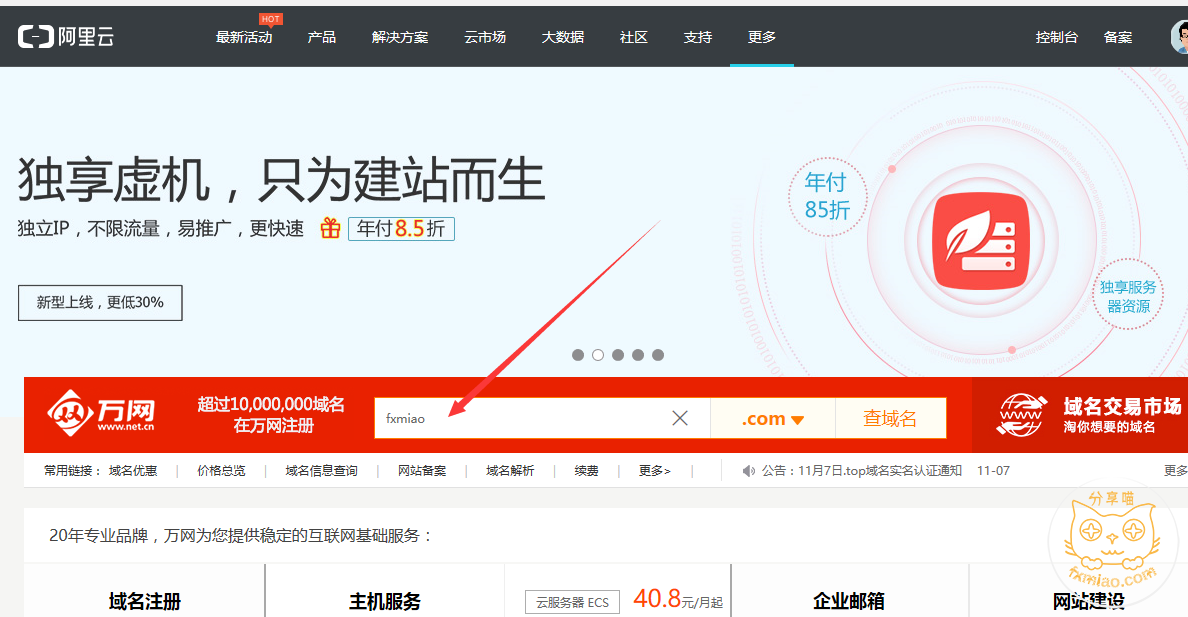
Task: Open the 企业邮箱 service tab
Action: point(849,601)
